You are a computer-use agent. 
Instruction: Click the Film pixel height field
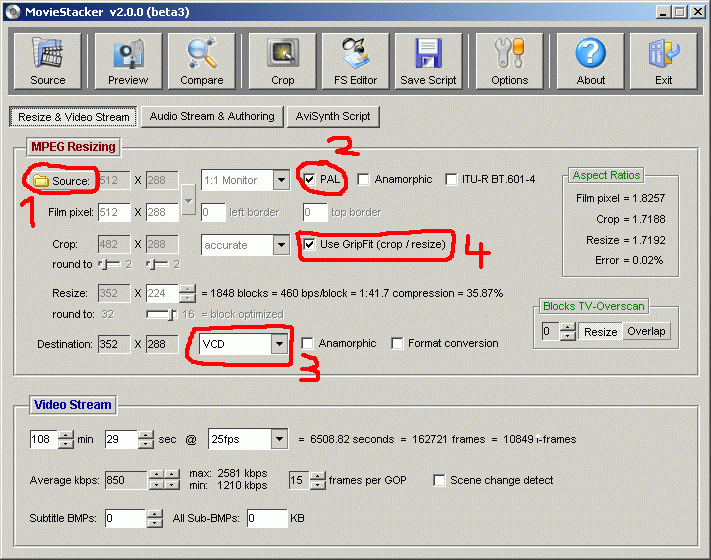pos(162,212)
